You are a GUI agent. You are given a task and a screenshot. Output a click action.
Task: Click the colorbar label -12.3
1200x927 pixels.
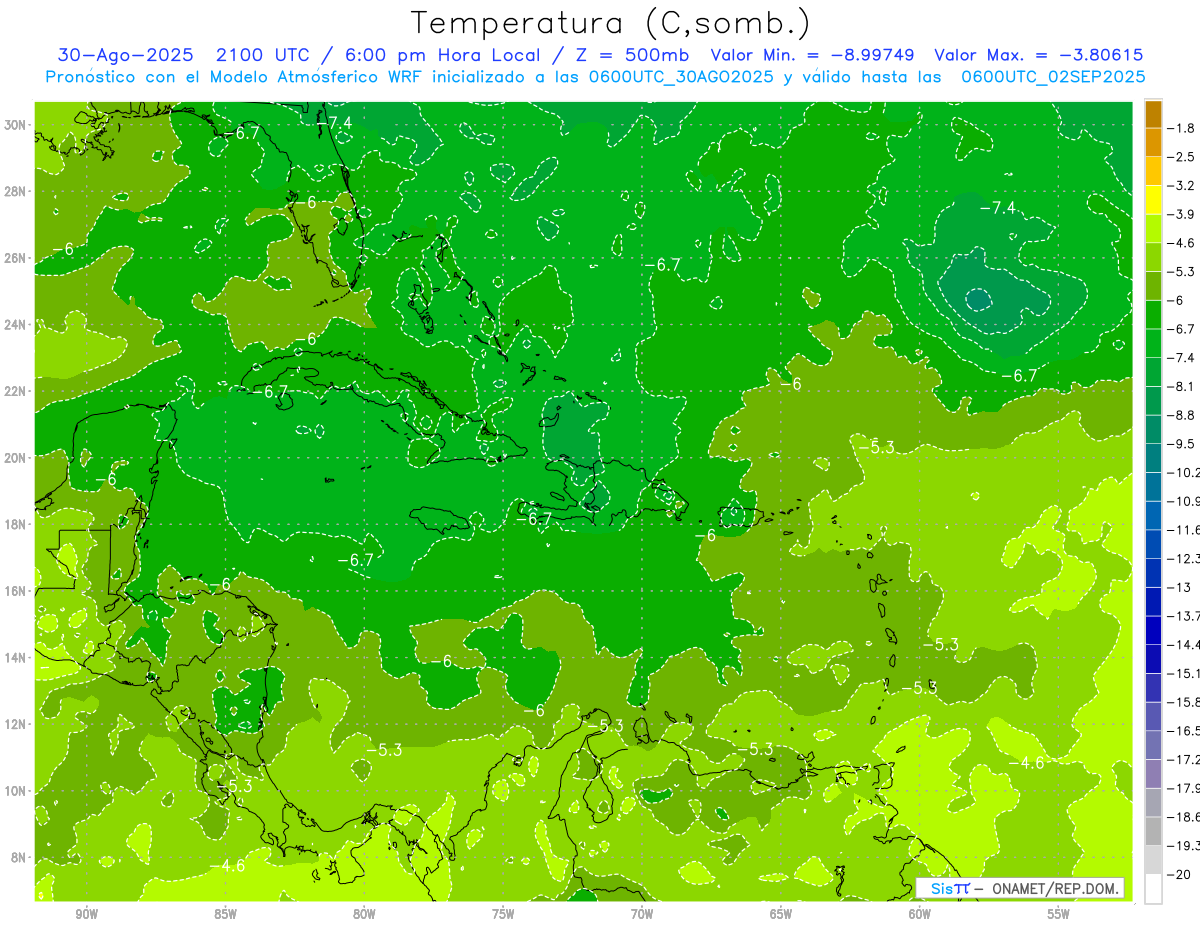click(x=1184, y=559)
